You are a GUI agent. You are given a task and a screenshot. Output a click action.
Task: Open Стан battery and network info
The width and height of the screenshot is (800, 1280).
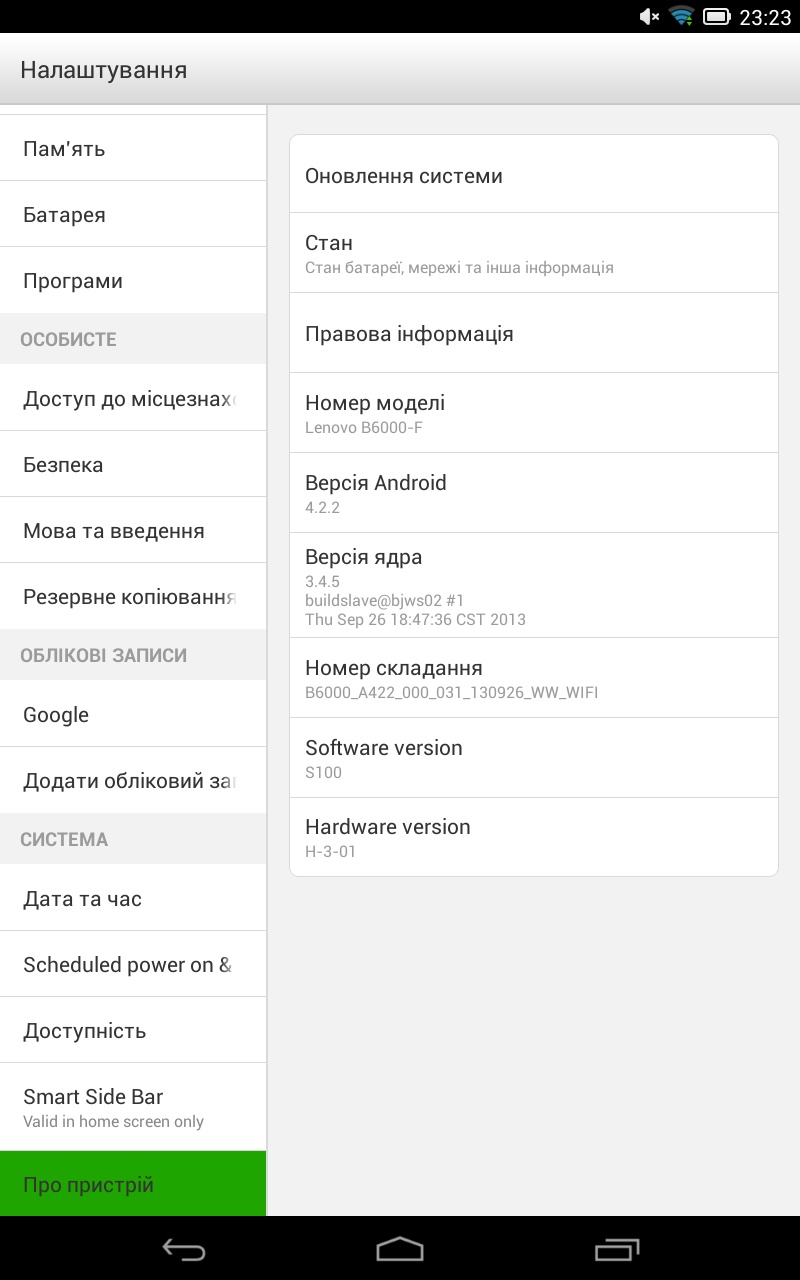coord(534,253)
